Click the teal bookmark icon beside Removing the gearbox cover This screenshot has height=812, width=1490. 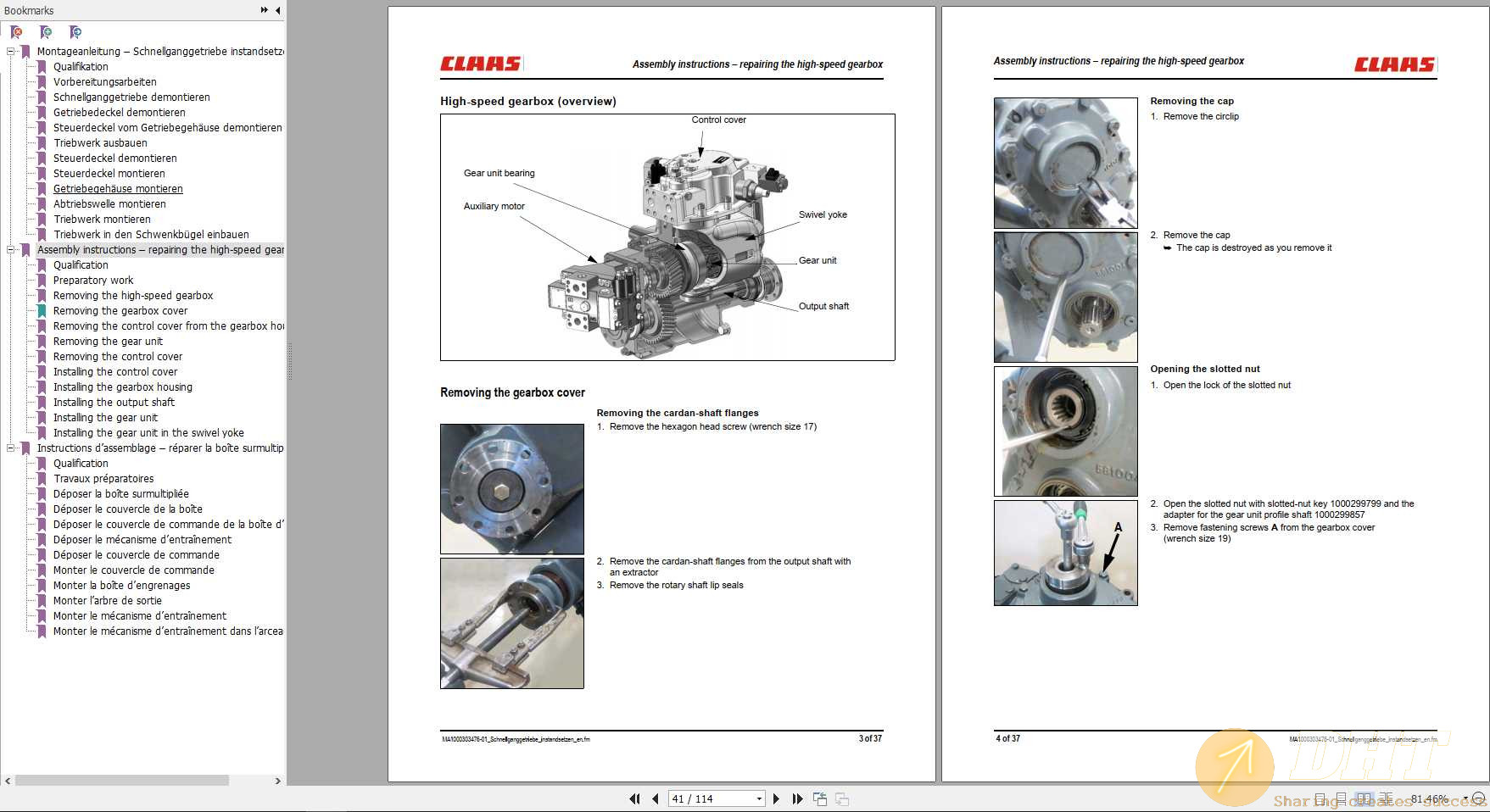pyautogui.click(x=42, y=310)
